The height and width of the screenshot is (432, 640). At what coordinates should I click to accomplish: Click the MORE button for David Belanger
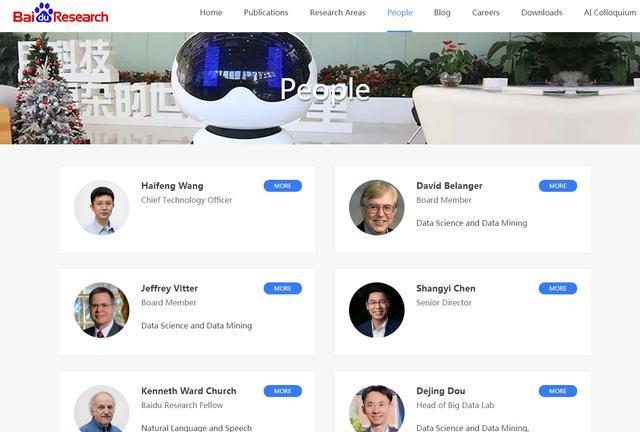pos(558,186)
